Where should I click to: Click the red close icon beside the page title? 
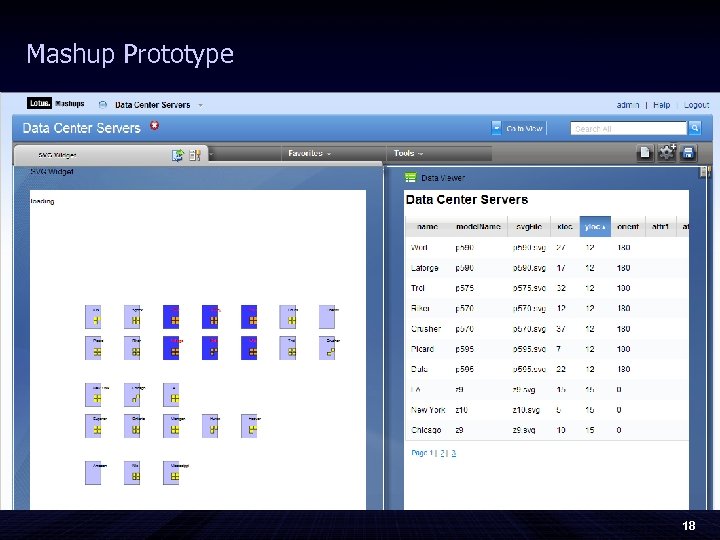[x=155, y=126]
